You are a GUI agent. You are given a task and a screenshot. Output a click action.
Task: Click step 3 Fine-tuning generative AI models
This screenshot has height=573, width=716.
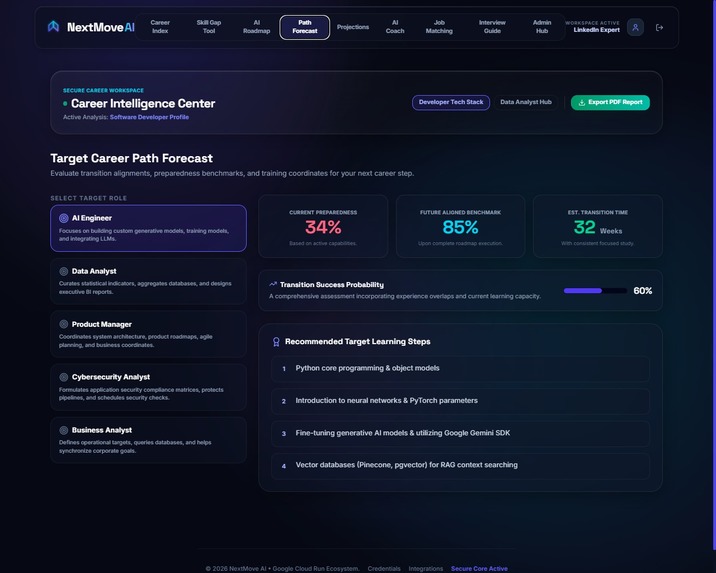tap(460, 433)
